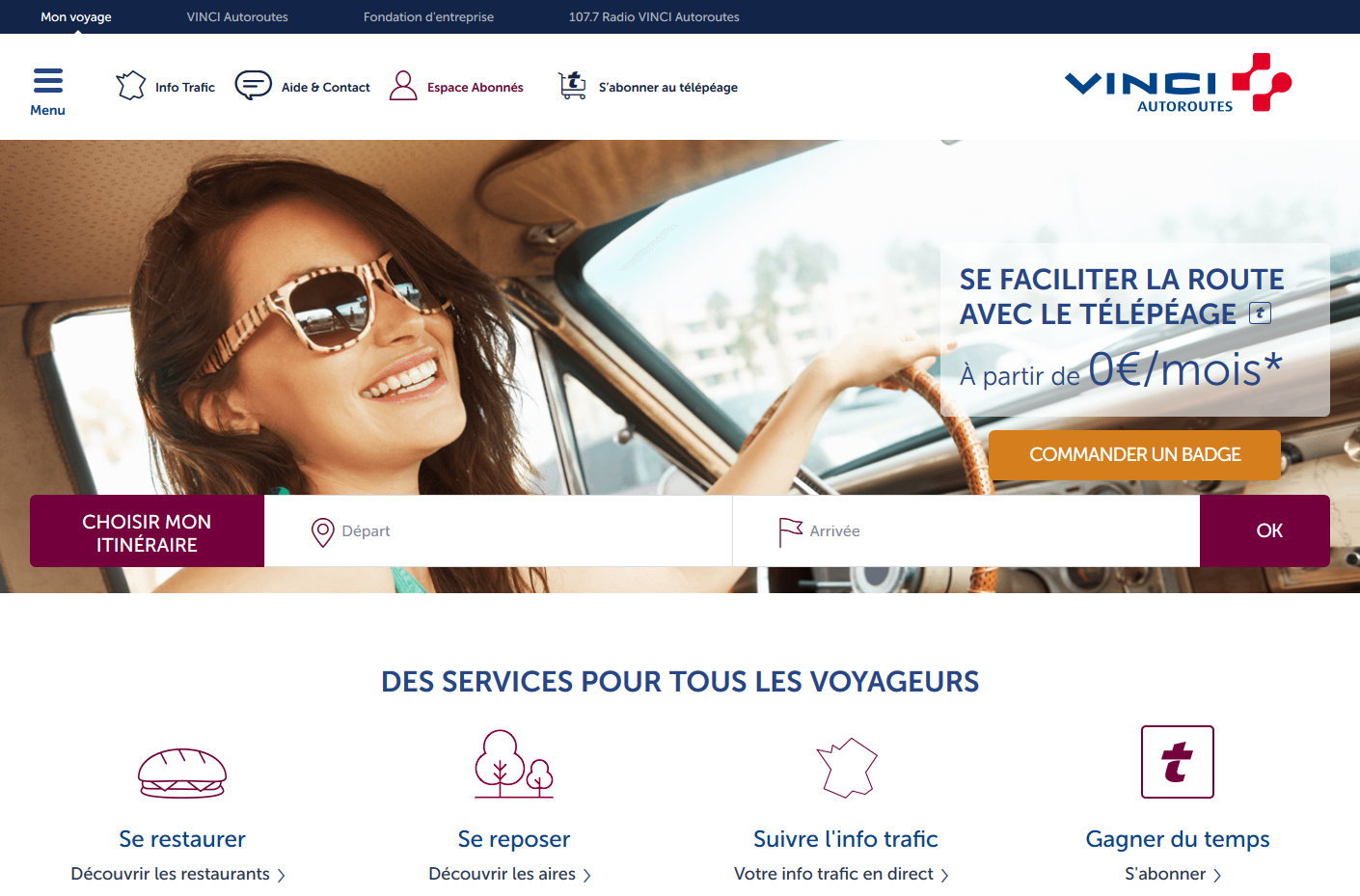The image size is (1360, 896).
Task: Open the Fondation d'entreprise tab
Action: 428,16
